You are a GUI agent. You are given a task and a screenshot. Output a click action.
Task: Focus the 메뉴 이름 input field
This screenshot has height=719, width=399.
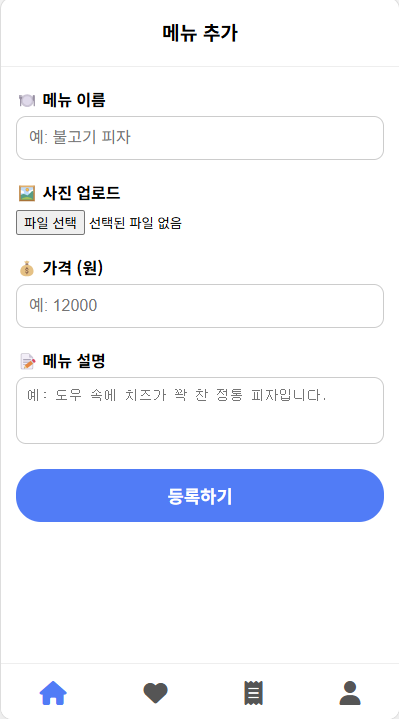coord(200,138)
